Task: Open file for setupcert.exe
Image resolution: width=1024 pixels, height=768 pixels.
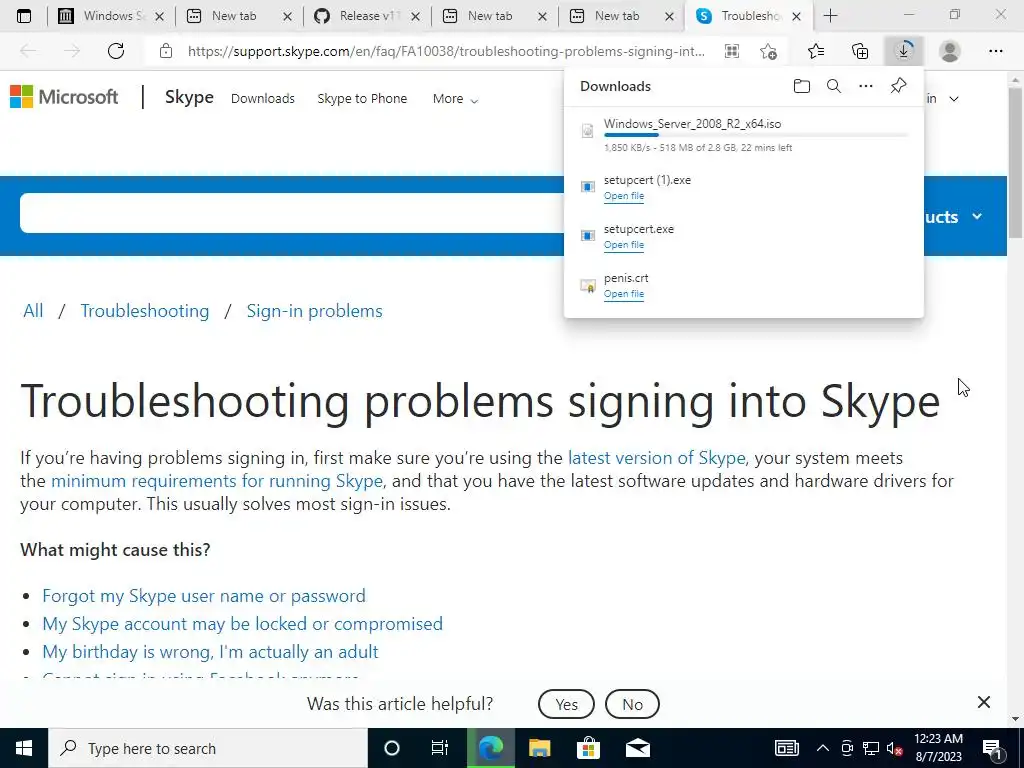Action: (x=624, y=245)
